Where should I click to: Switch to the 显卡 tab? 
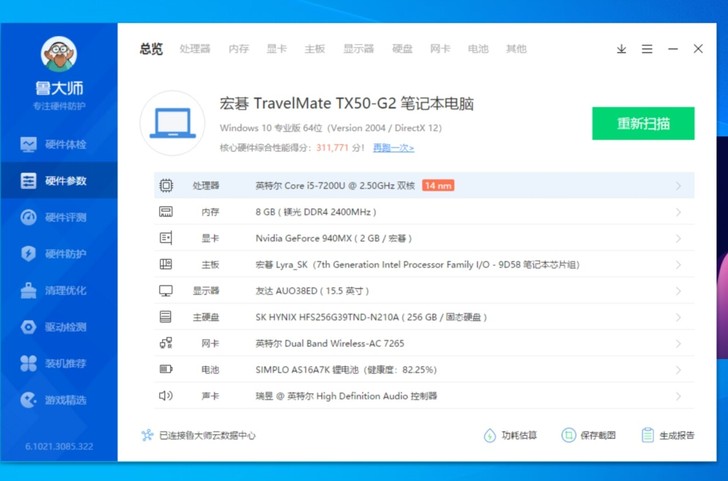[277, 49]
